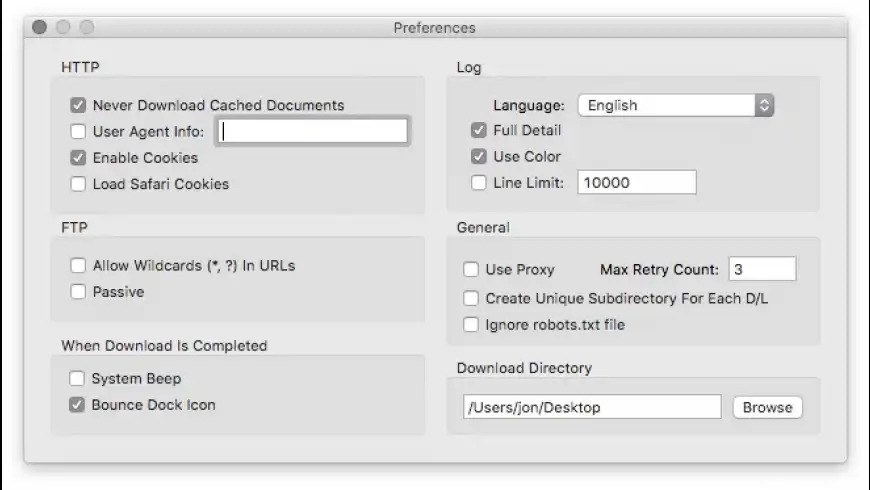The height and width of the screenshot is (490, 870).
Task: Enable the Use Proxy checkbox
Action: pyautogui.click(x=470, y=270)
